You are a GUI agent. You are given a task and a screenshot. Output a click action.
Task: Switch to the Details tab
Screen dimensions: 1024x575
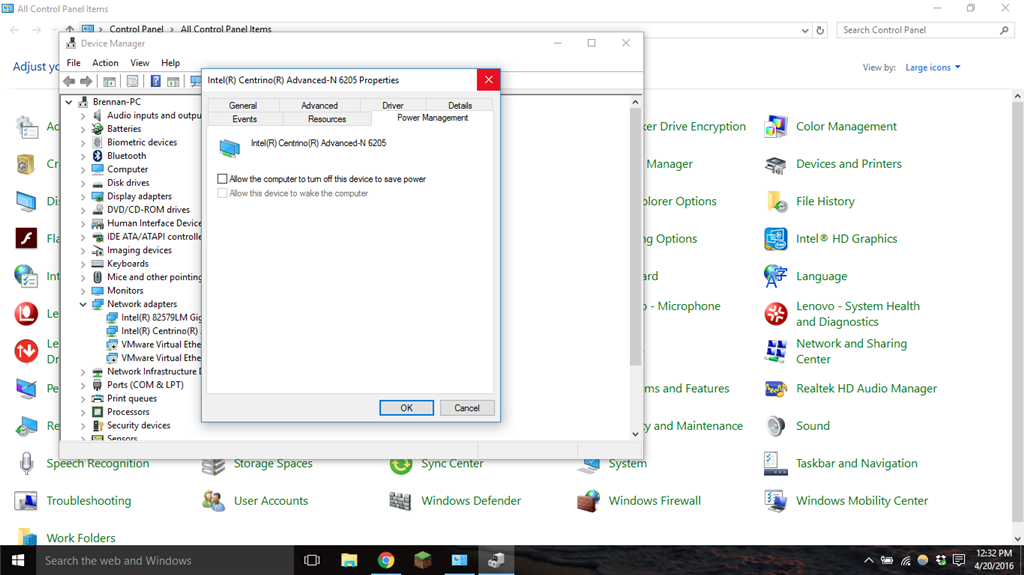460,105
